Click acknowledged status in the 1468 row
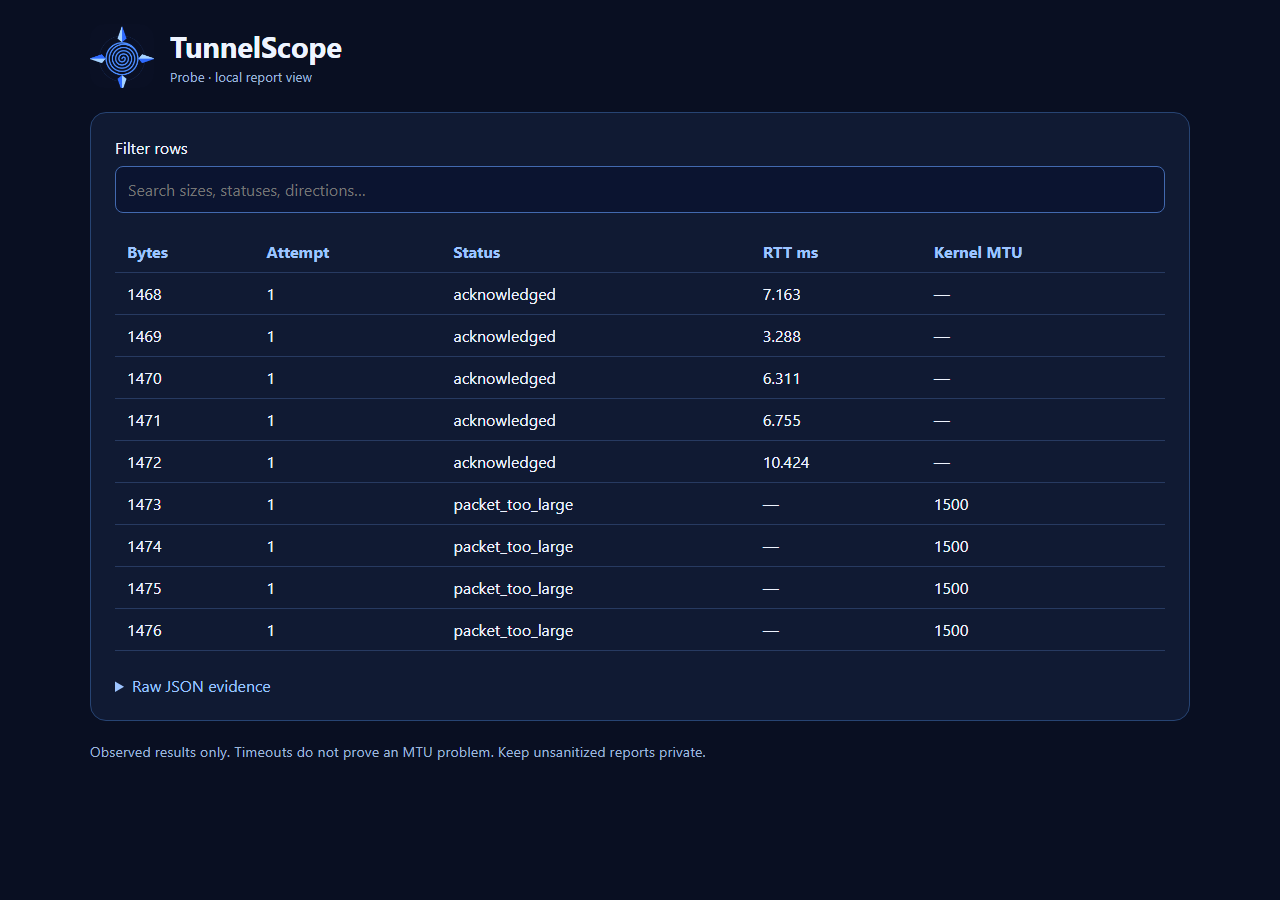The height and width of the screenshot is (900, 1280). pyautogui.click(x=504, y=295)
